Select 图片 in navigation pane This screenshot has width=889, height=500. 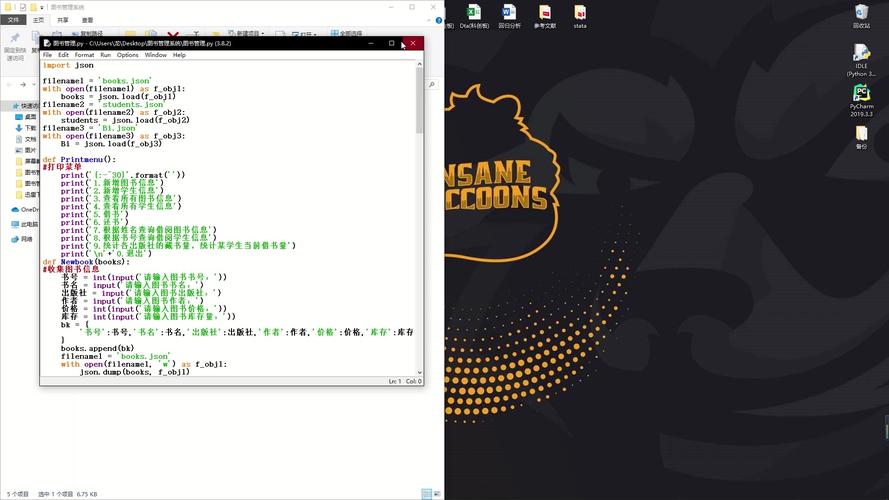click(26, 150)
